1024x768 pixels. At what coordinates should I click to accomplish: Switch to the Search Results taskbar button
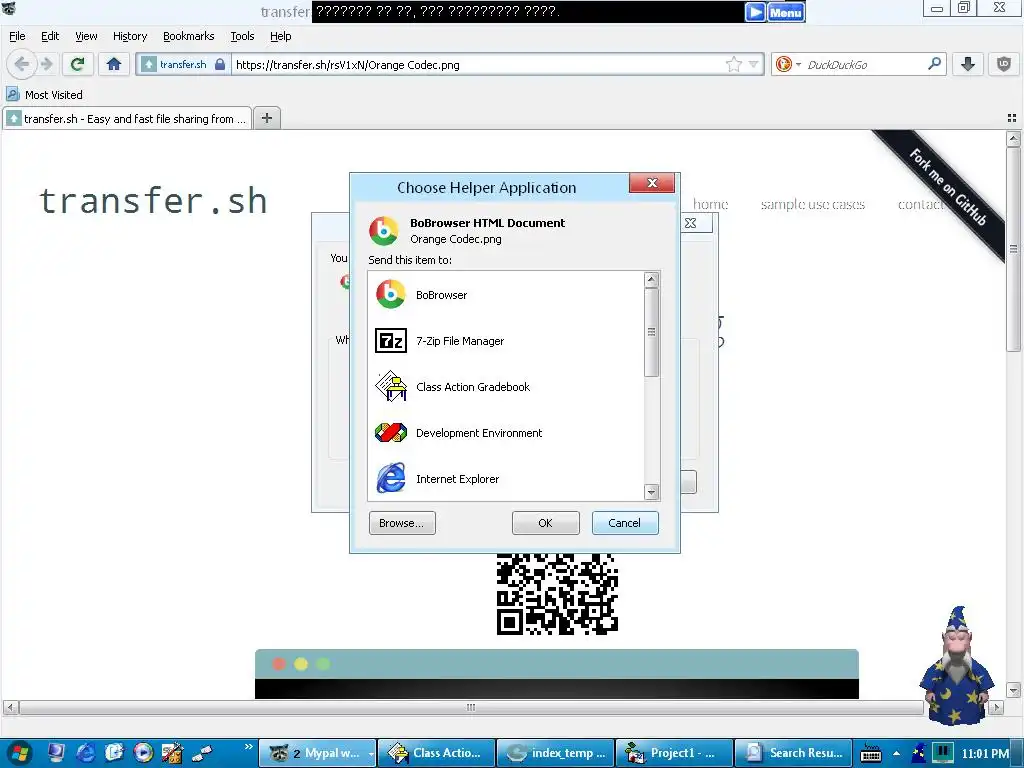point(793,753)
